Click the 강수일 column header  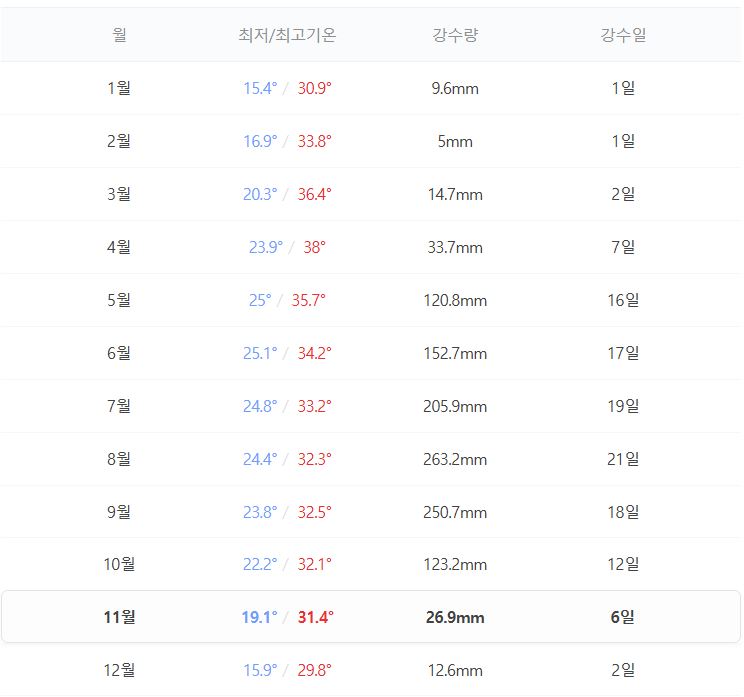[623, 35]
